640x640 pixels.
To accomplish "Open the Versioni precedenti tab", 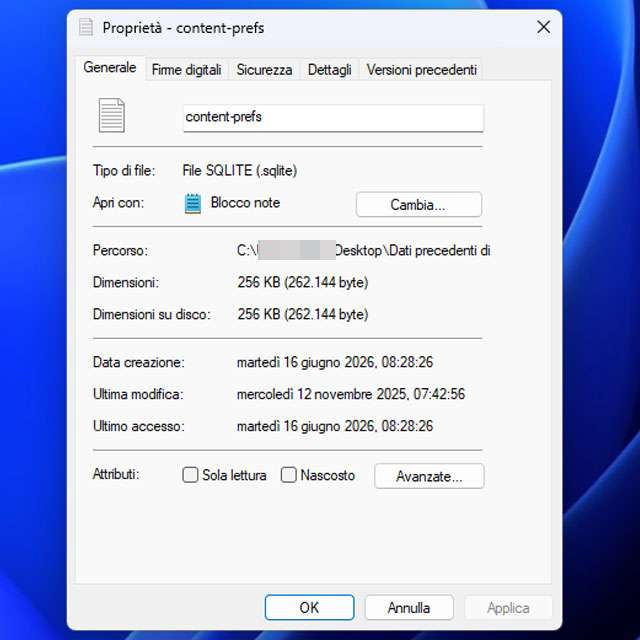I will (421, 70).
